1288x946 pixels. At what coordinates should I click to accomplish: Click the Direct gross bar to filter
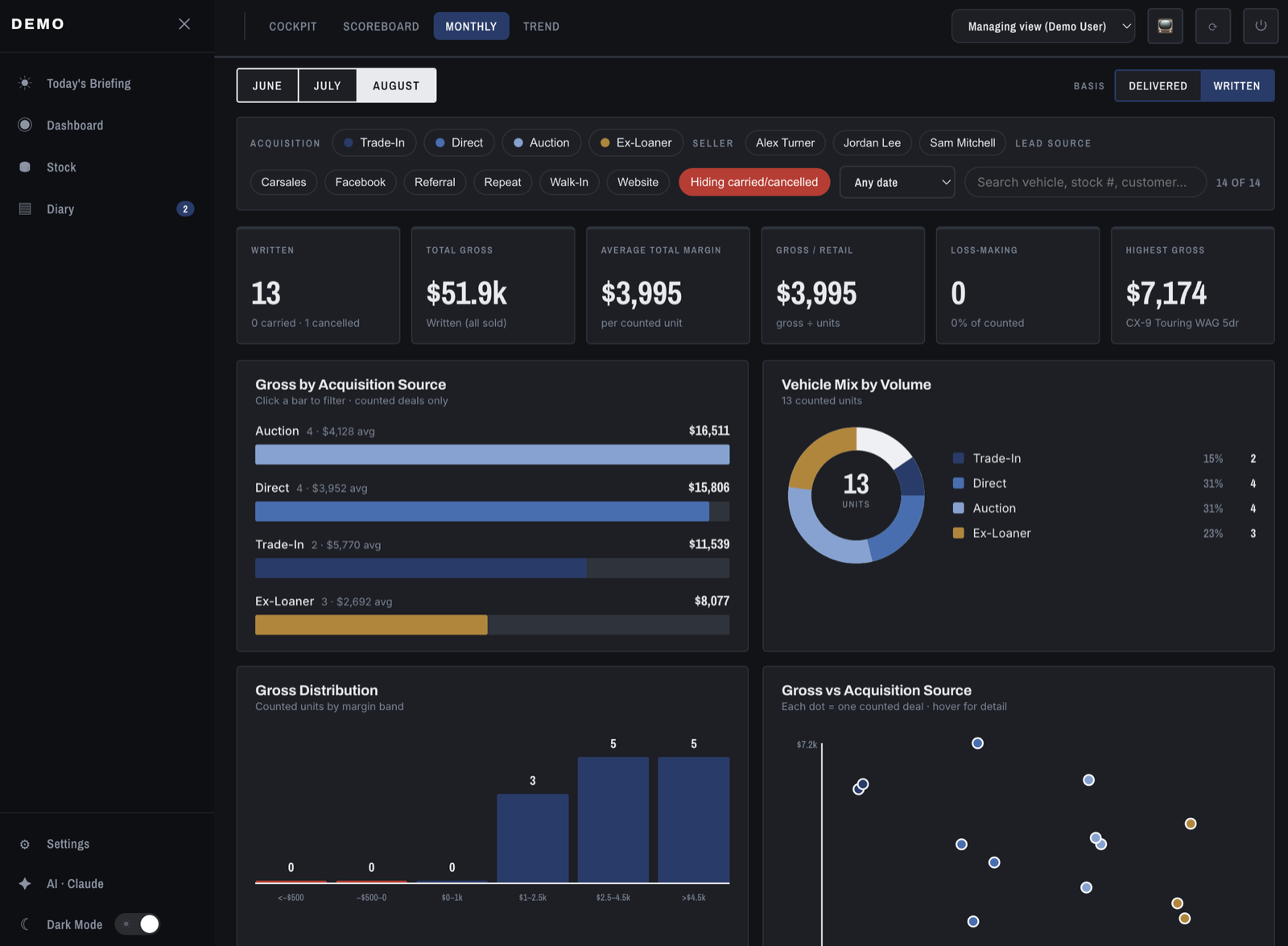[493, 511]
